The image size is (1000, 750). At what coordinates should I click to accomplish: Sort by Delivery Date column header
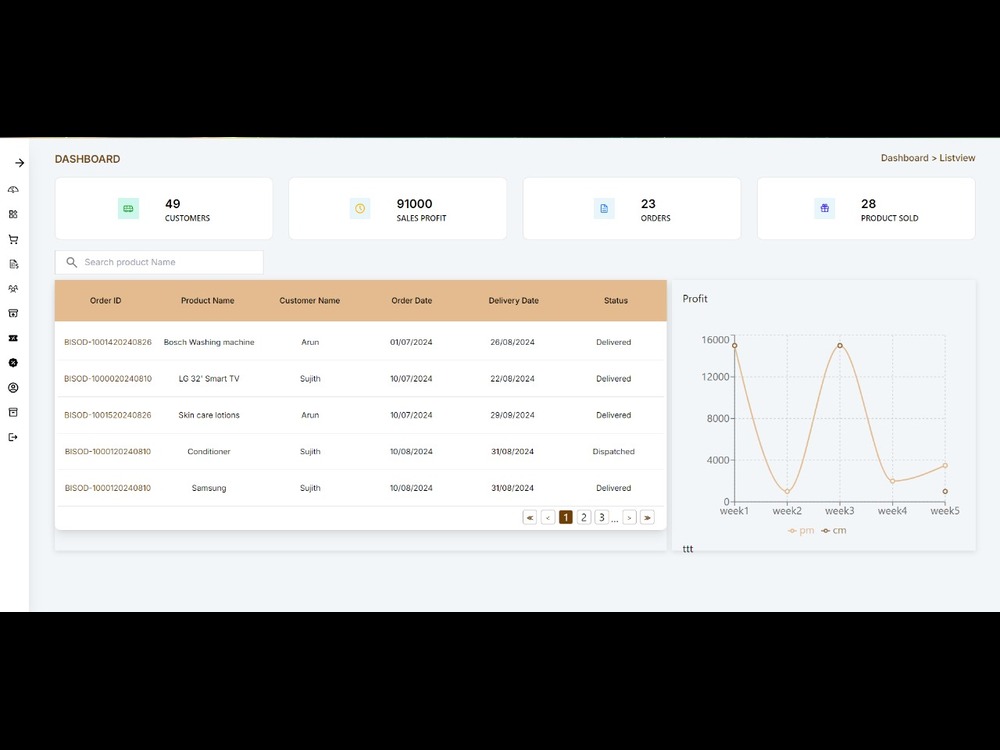click(513, 300)
